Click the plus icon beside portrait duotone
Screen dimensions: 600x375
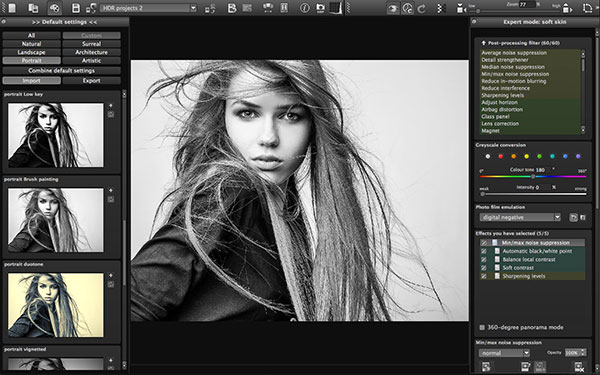pos(111,276)
